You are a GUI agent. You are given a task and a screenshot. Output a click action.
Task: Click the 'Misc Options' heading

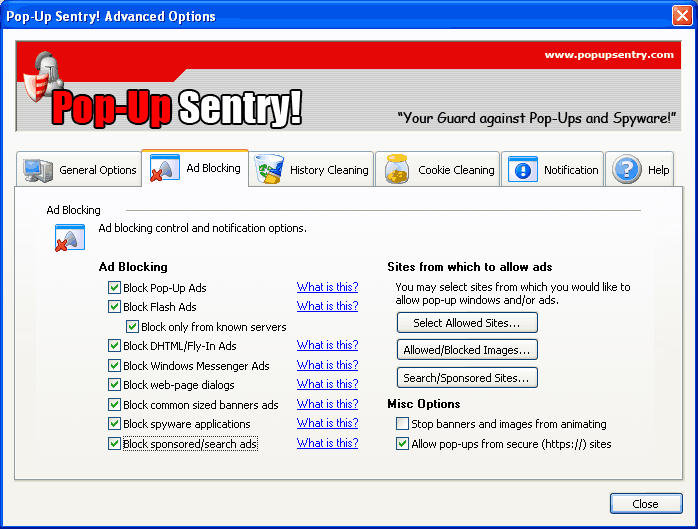[424, 404]
